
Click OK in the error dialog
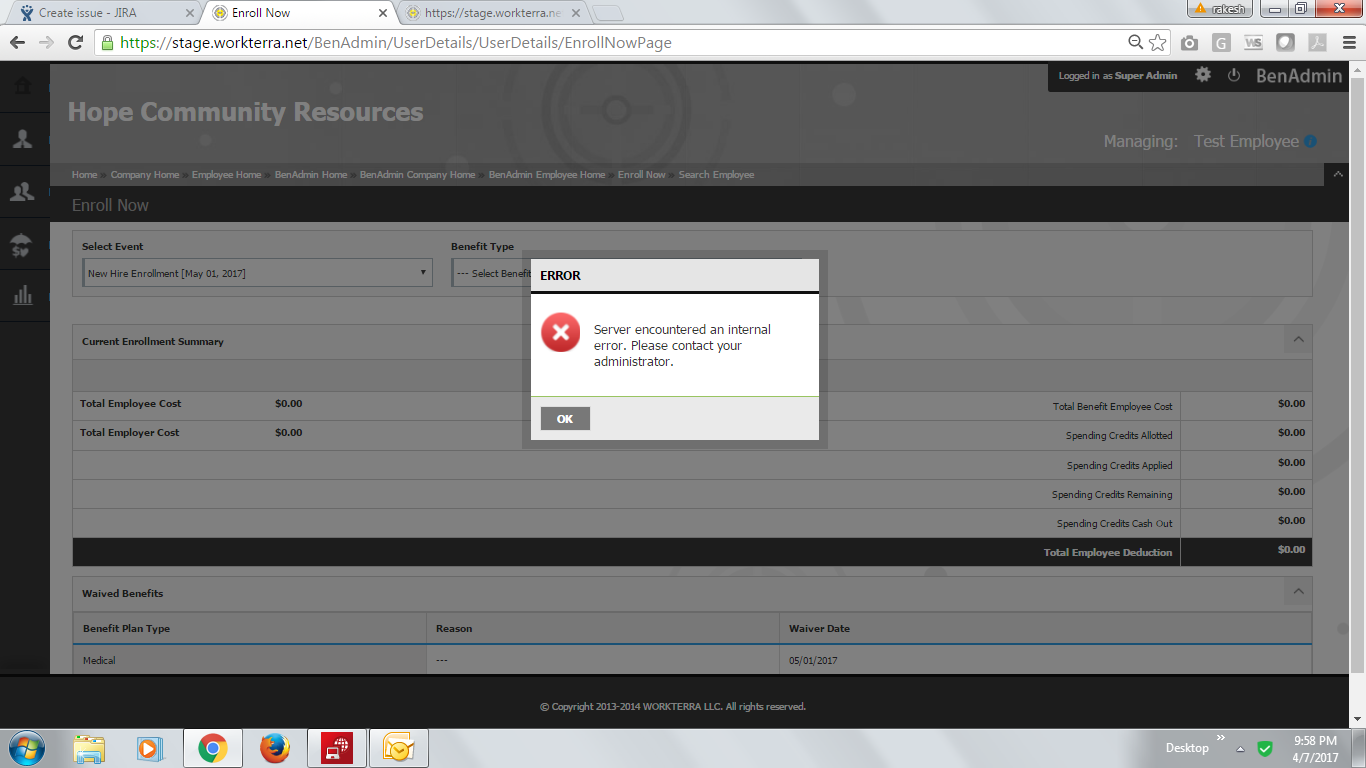565,419
